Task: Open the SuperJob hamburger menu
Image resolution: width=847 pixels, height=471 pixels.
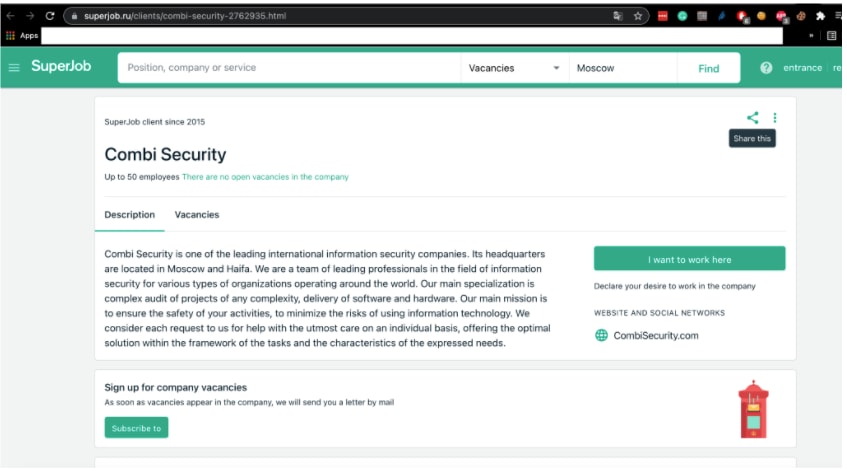Action: 14,68
